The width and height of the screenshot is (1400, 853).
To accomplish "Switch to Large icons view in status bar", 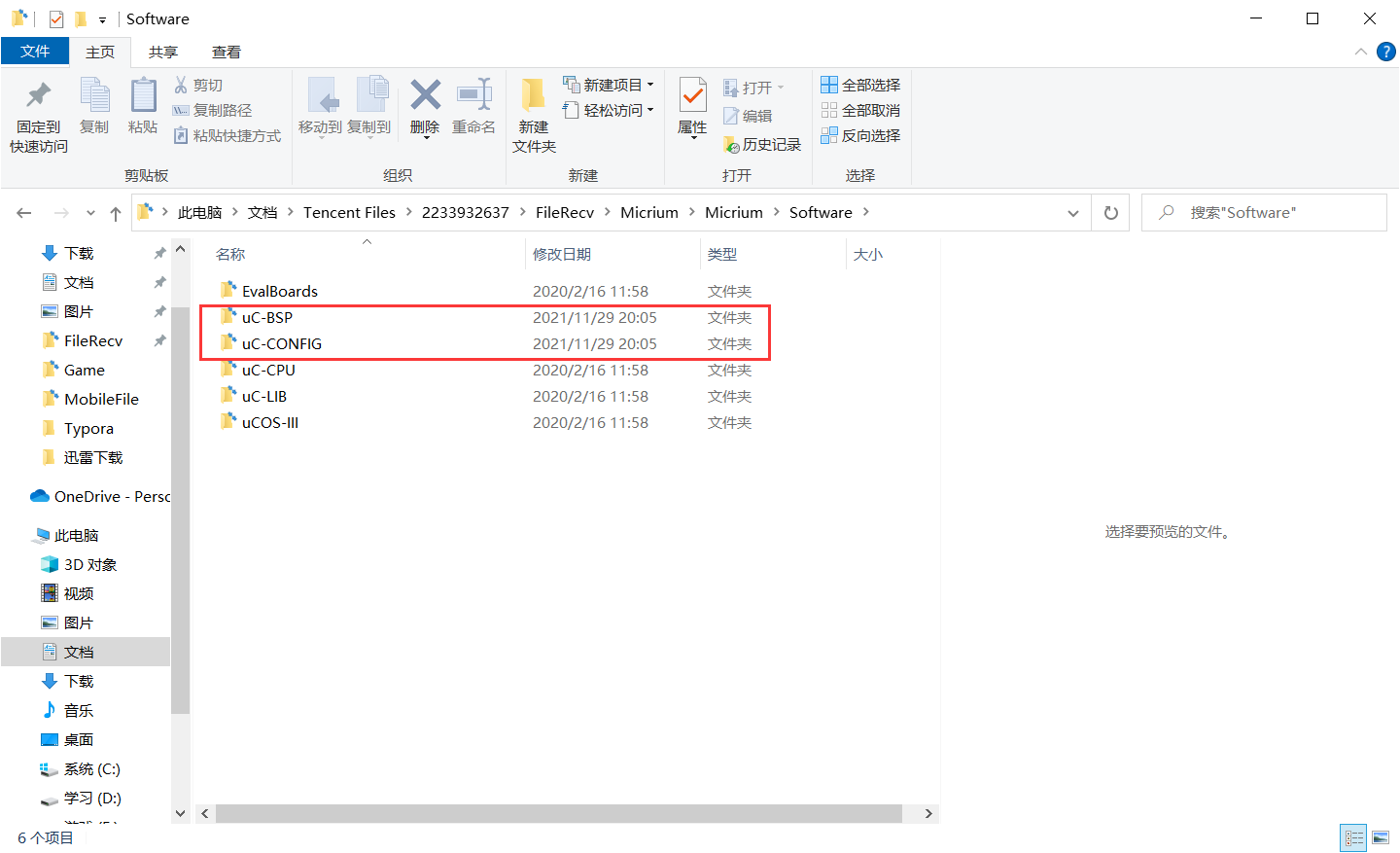I will click(x=1381, y=837).
